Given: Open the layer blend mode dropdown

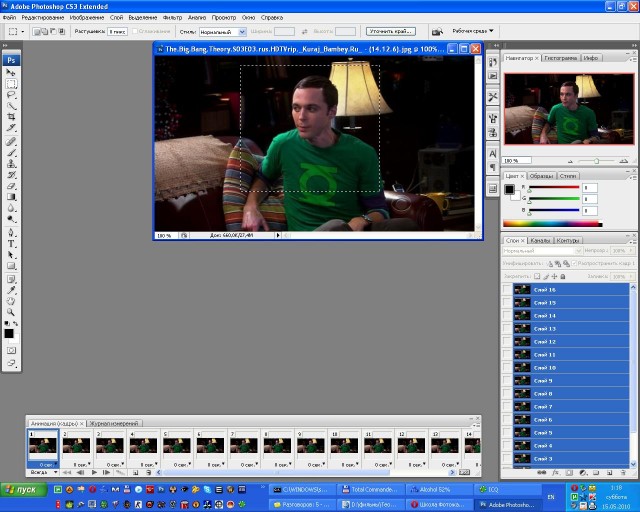Looking at the screenshot, I should 542,251.
